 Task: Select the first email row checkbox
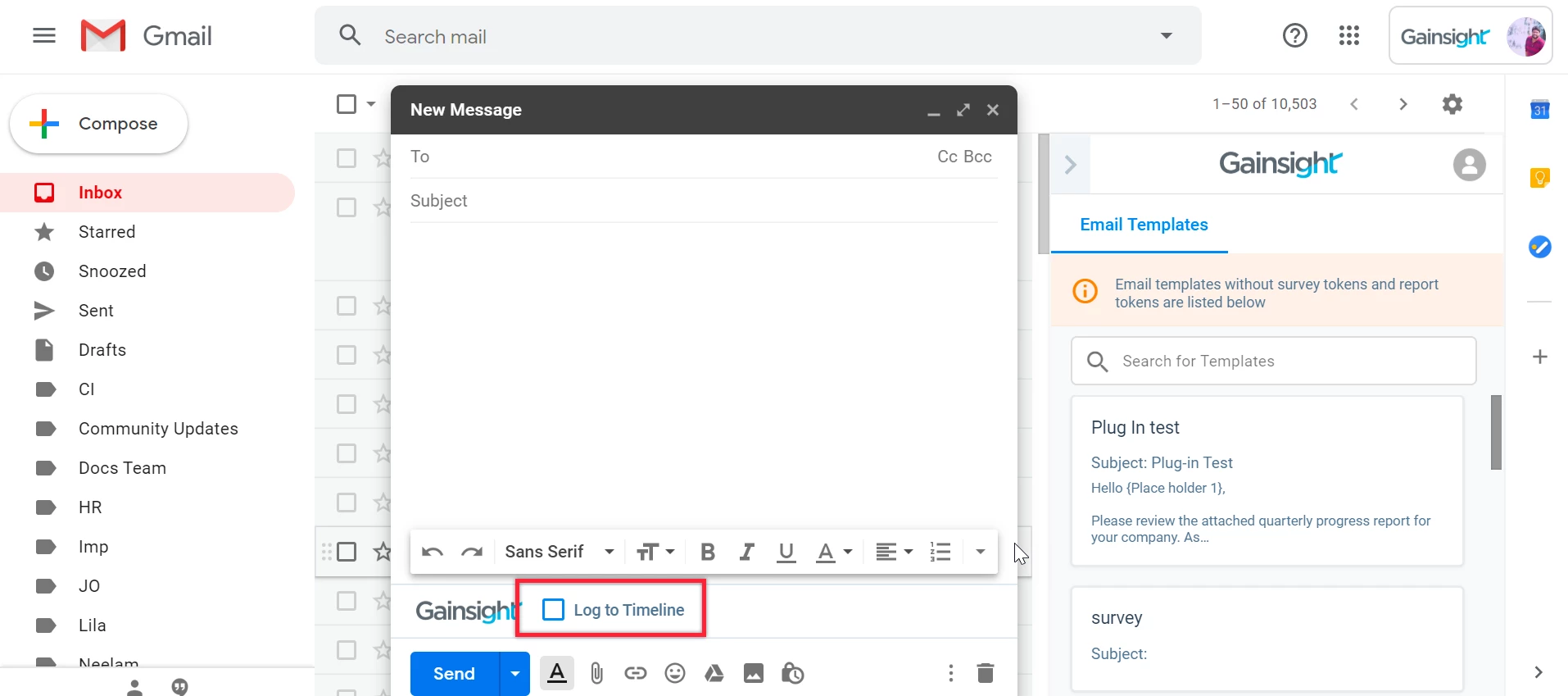point(347,158)
